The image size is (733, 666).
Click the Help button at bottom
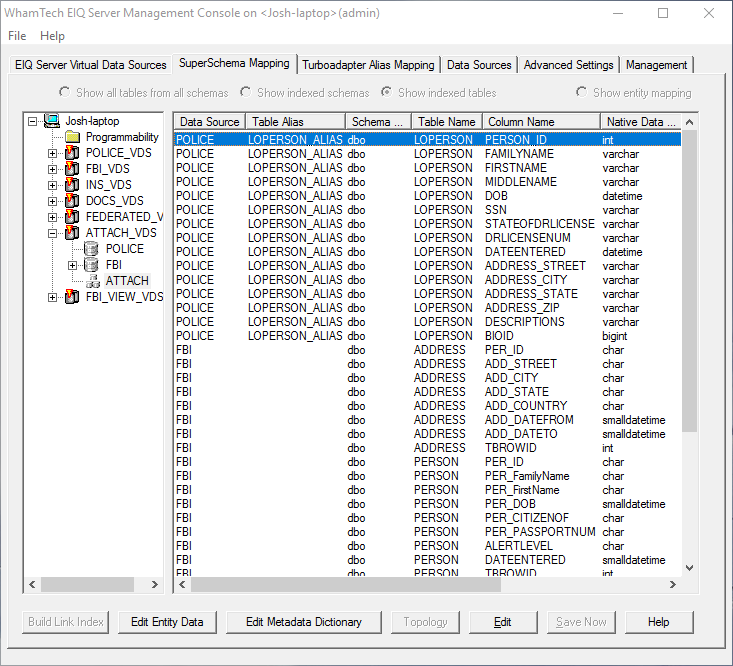point(659,622)
